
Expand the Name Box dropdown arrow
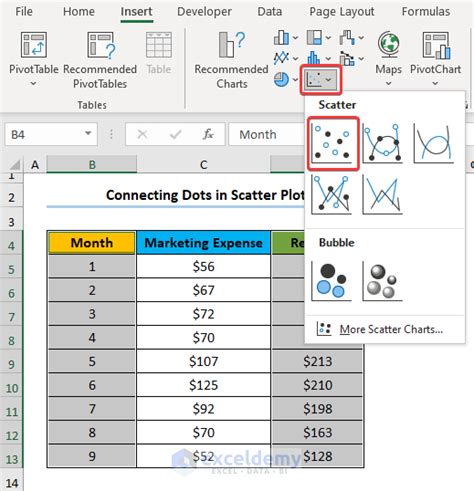tap(88, 134)
